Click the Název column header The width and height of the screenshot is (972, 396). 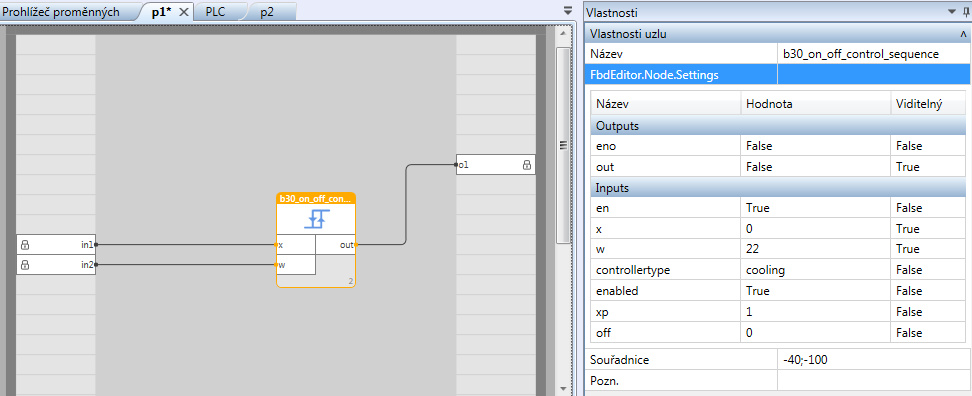[666, 105]
